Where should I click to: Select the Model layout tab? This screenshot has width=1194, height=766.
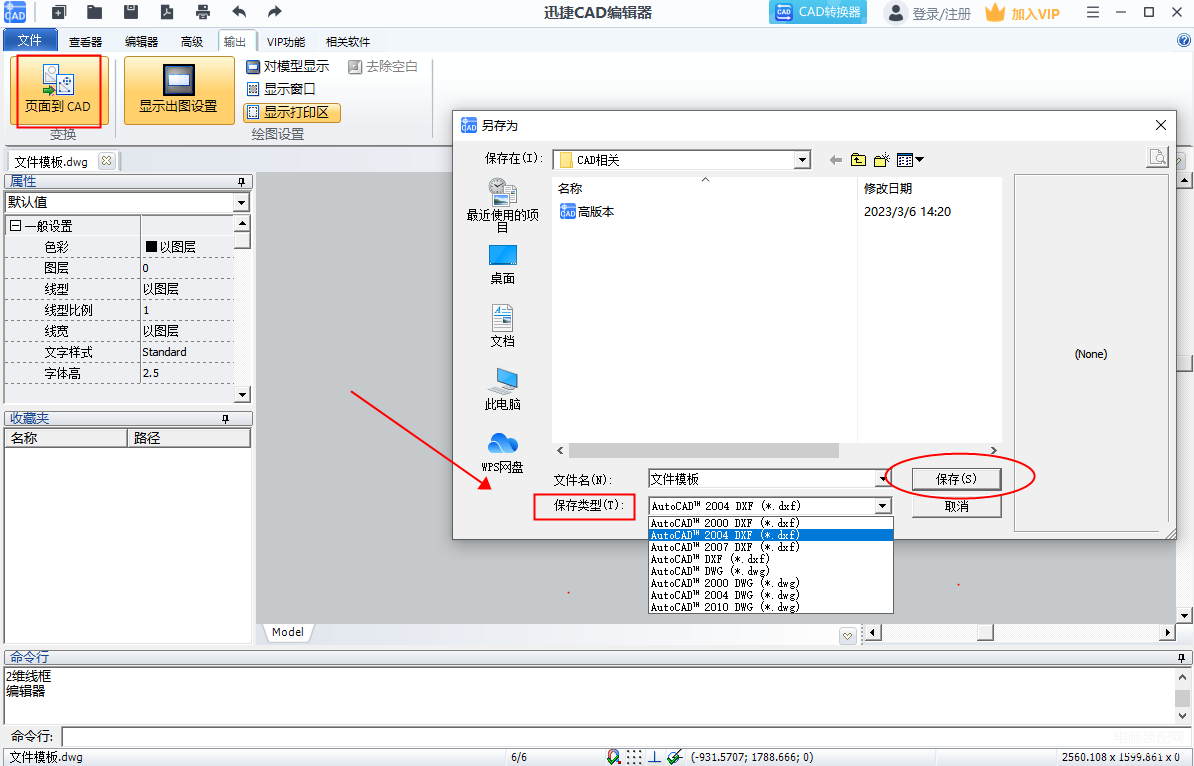pyautogui.click(x=287, y=632)
